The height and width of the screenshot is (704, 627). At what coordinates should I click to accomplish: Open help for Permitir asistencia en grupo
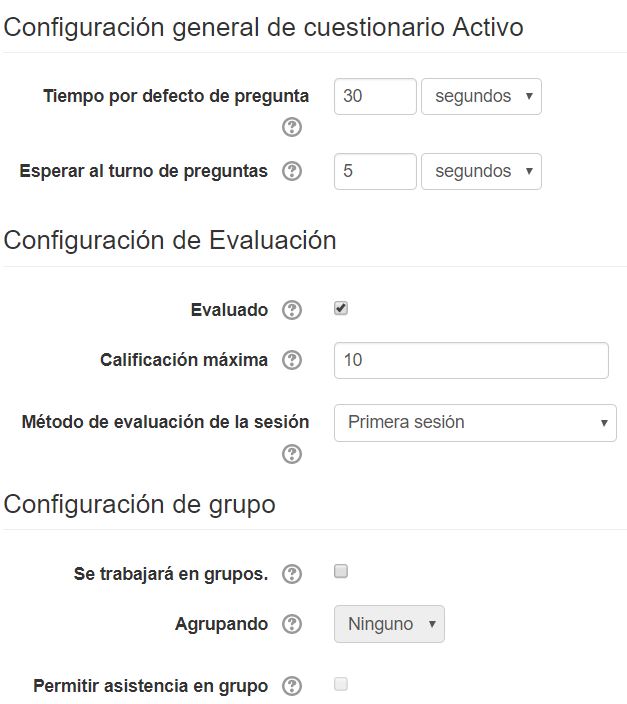[x=292, y=686]
